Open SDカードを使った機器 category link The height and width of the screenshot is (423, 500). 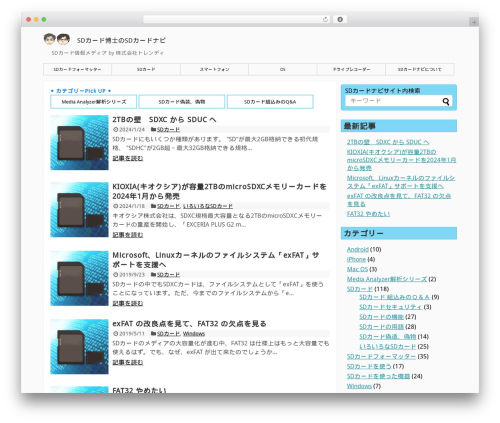click(378, 376)
